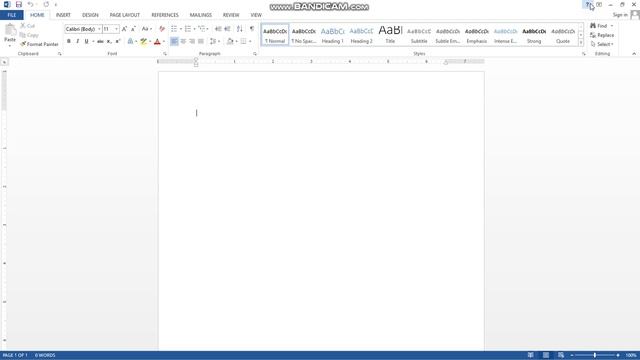Screen dimensions: 640x360
Task: Toggle Justify alignment
Action: coord(201,41)
